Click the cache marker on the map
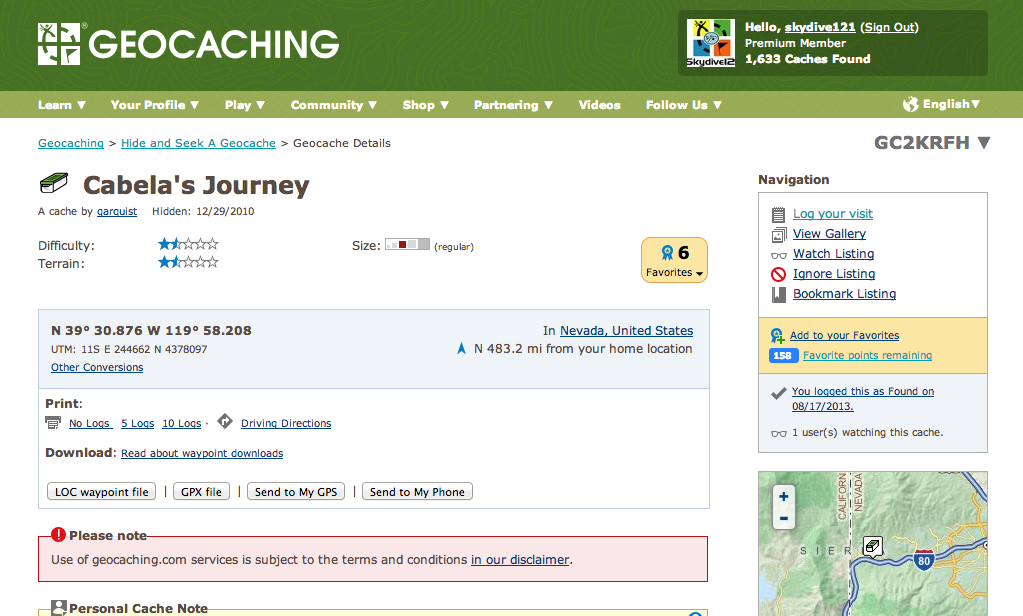The width and height of the screenshot is (1023, 616). 873,546
